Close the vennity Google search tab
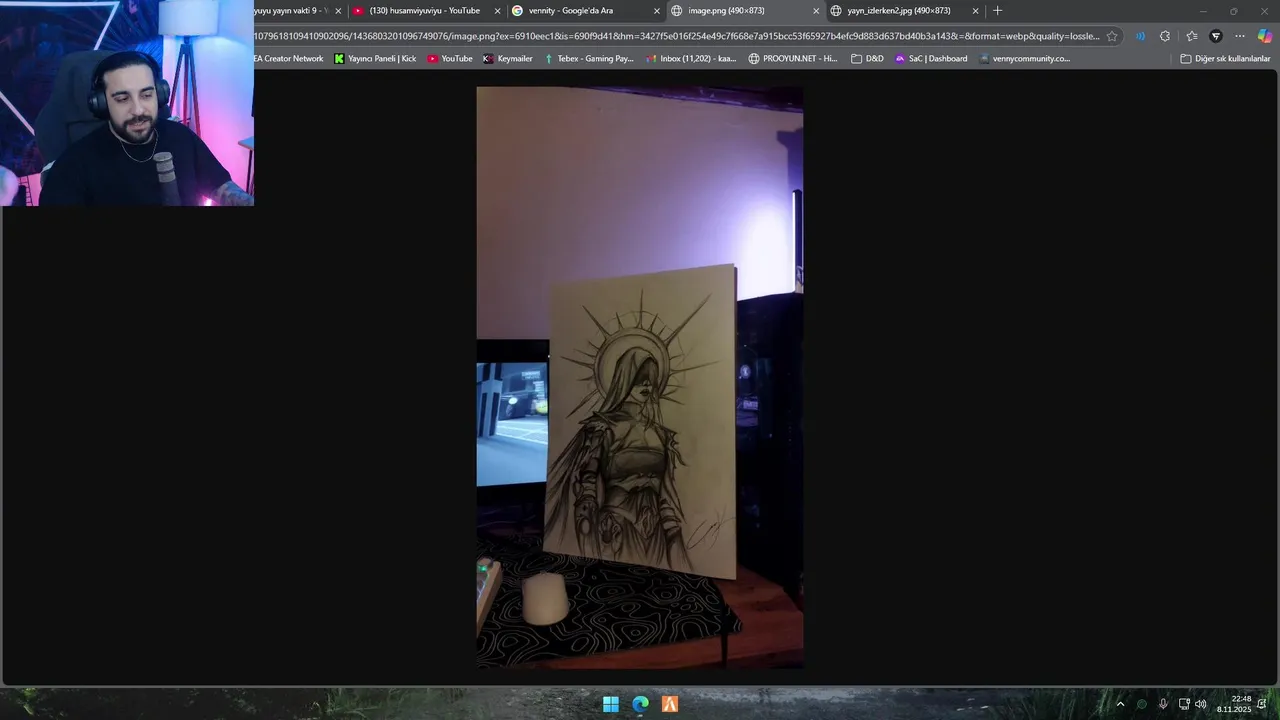The image size is (1280, 720). point(657,11)
